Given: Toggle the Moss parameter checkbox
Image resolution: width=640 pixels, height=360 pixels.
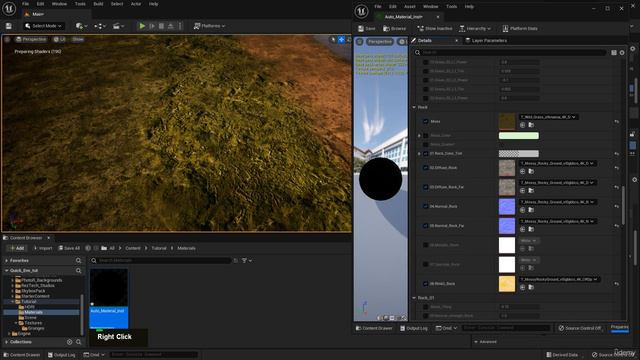Looking at the screenshot, I should 426,121.
